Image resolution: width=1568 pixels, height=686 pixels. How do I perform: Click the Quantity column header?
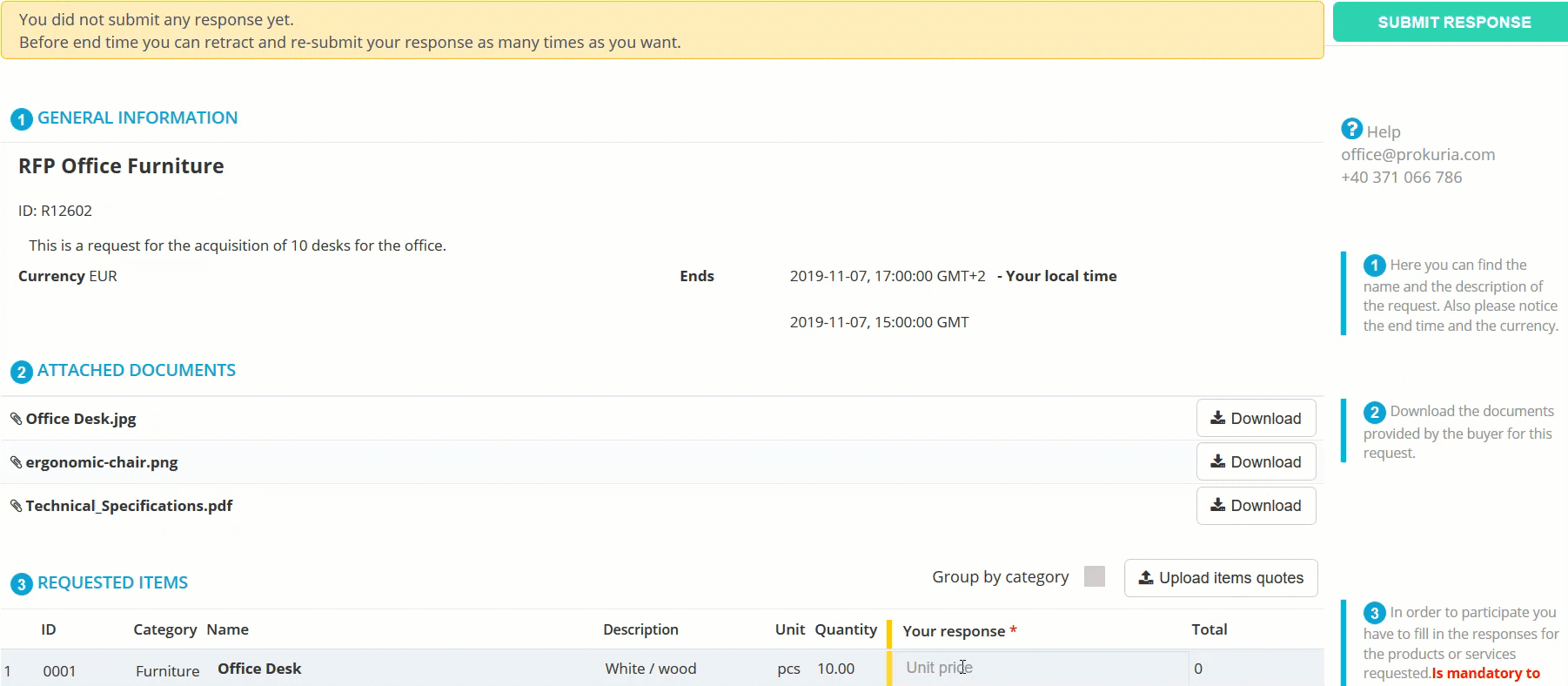click(x=846, y=629)
